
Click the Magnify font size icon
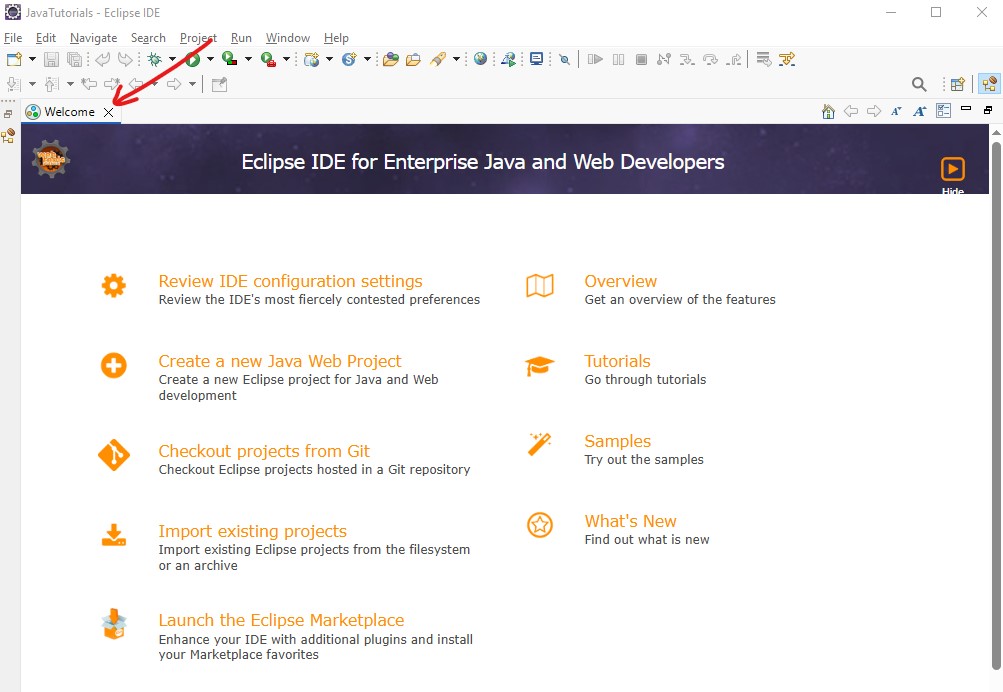pos(920,111)
